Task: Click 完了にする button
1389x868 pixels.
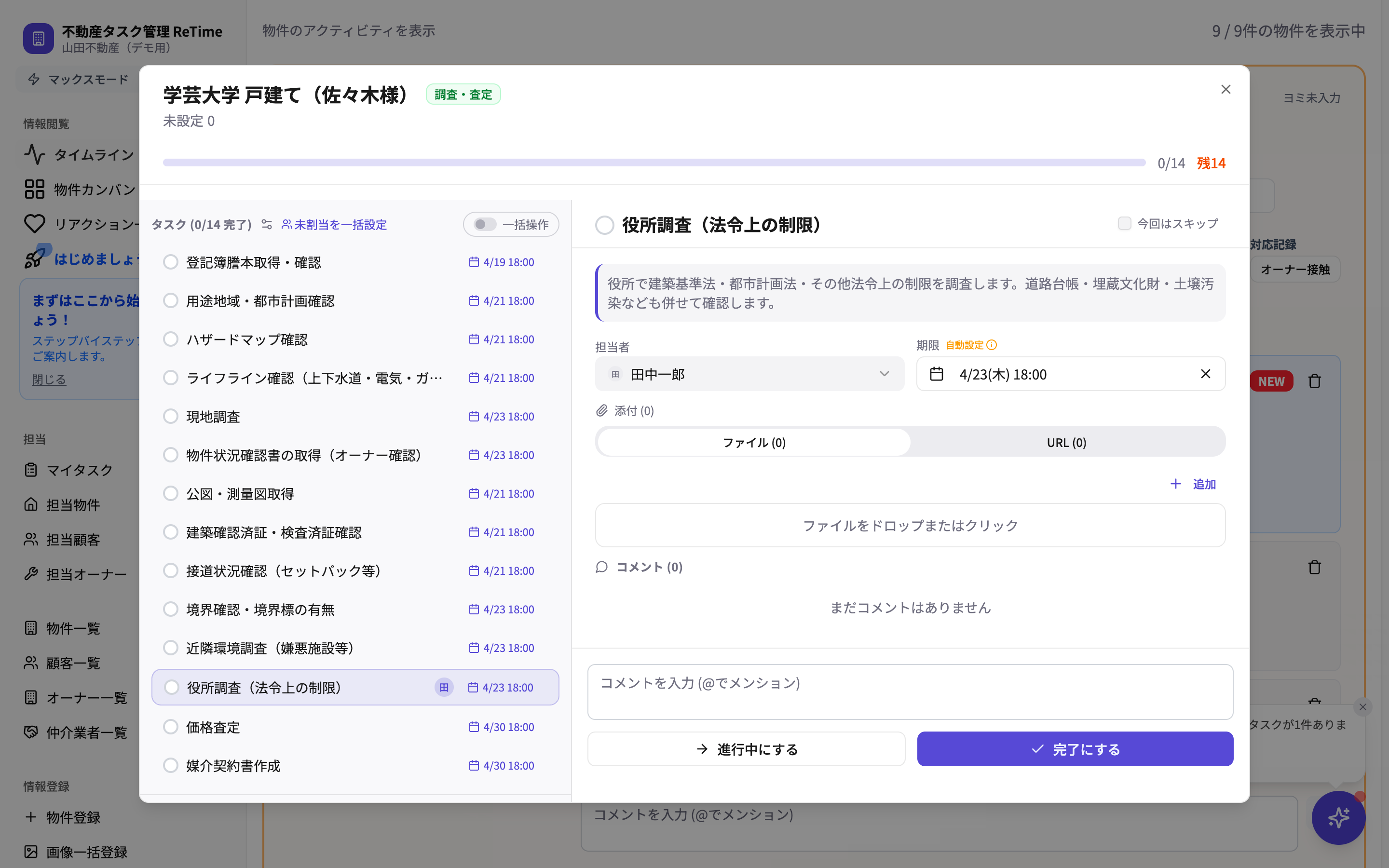Action: pyautogui.click(x=1075, y=749)
